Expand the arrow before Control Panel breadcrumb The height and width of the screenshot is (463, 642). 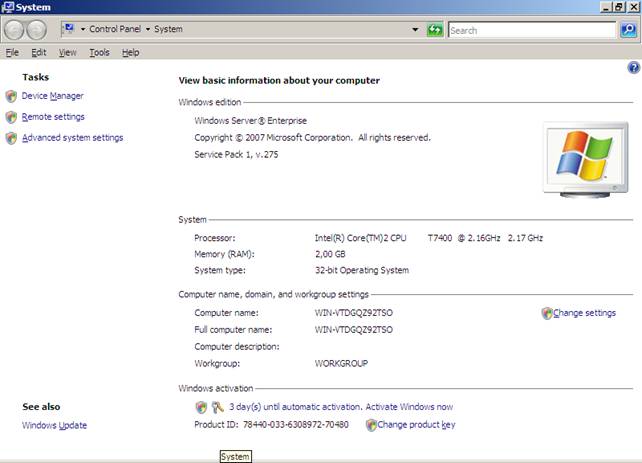(83, 29)
